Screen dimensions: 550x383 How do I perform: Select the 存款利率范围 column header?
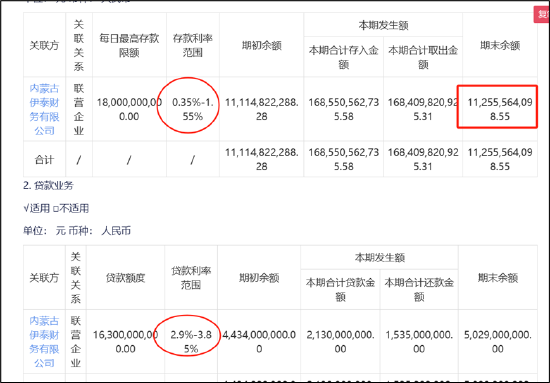point(193,45)
